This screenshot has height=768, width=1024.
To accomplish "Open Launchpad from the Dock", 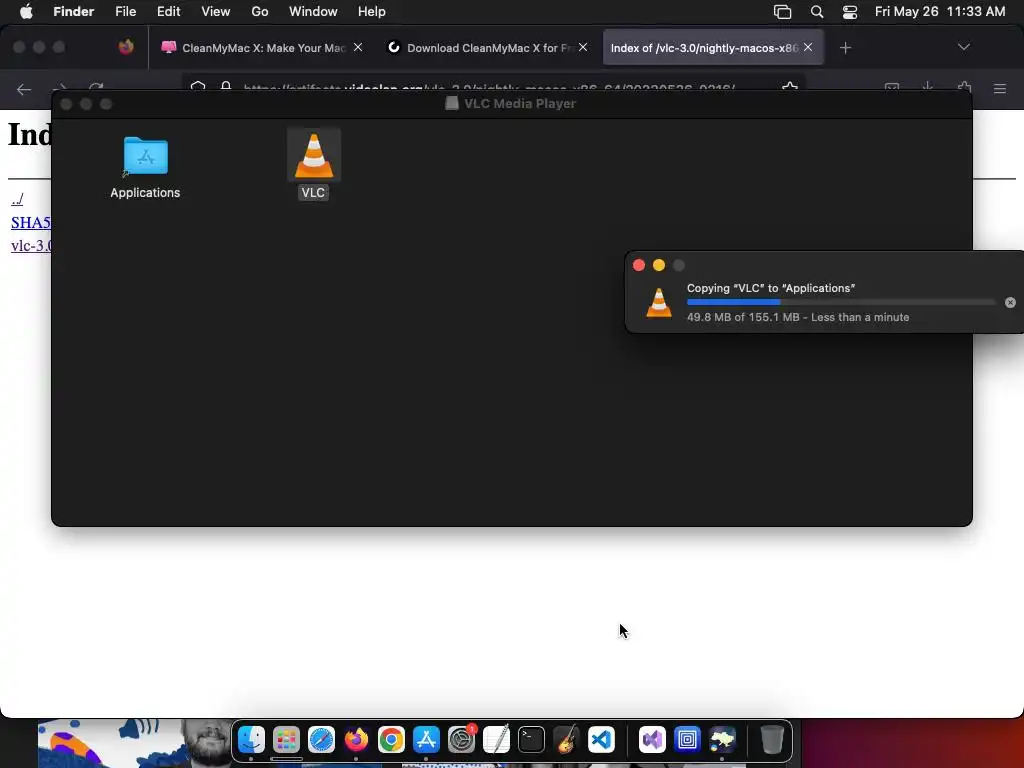I will pyautogui.click(x=286, y=740).
